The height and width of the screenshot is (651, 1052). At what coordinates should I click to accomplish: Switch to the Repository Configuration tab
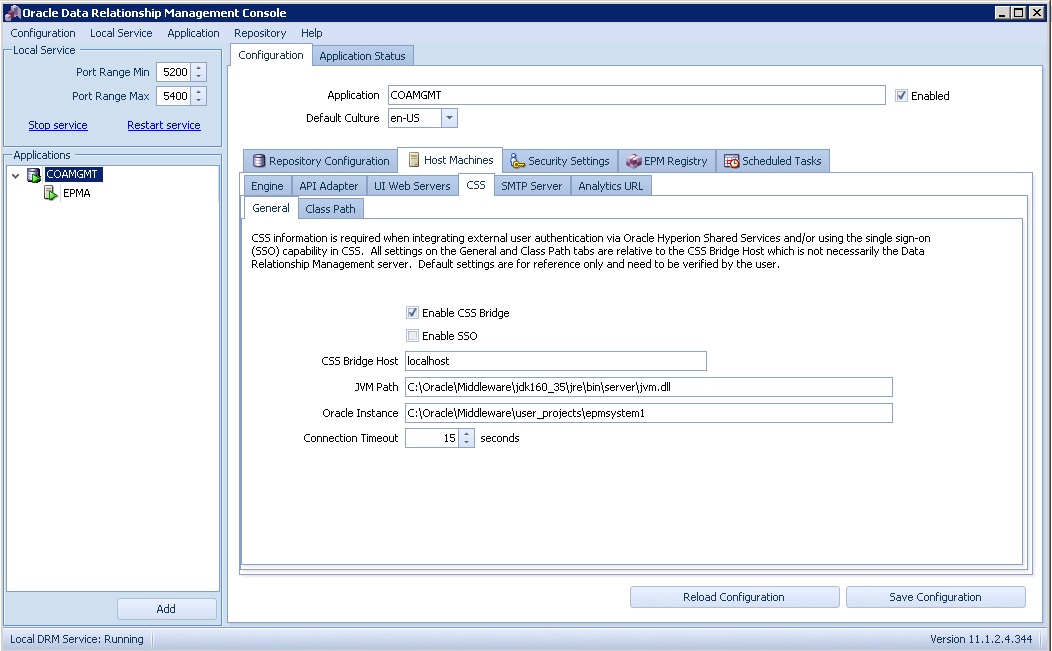point(320,161)
